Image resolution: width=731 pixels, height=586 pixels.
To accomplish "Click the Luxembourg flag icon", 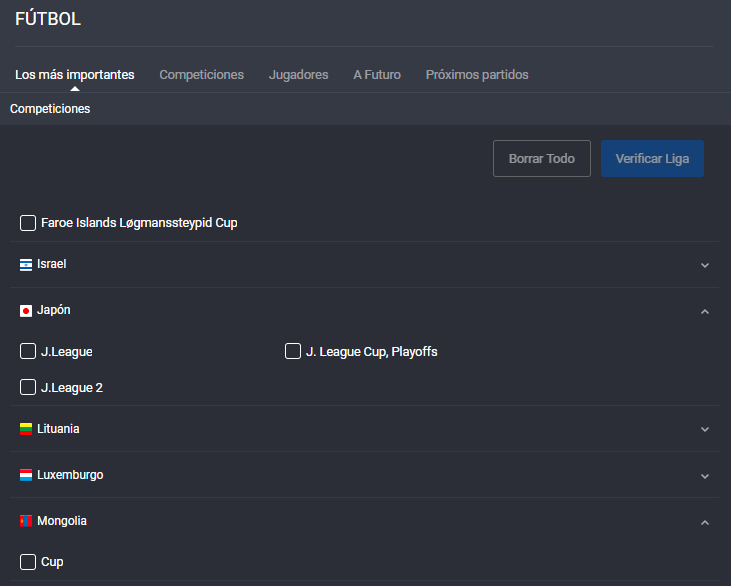I will click(x=26, y=475).
